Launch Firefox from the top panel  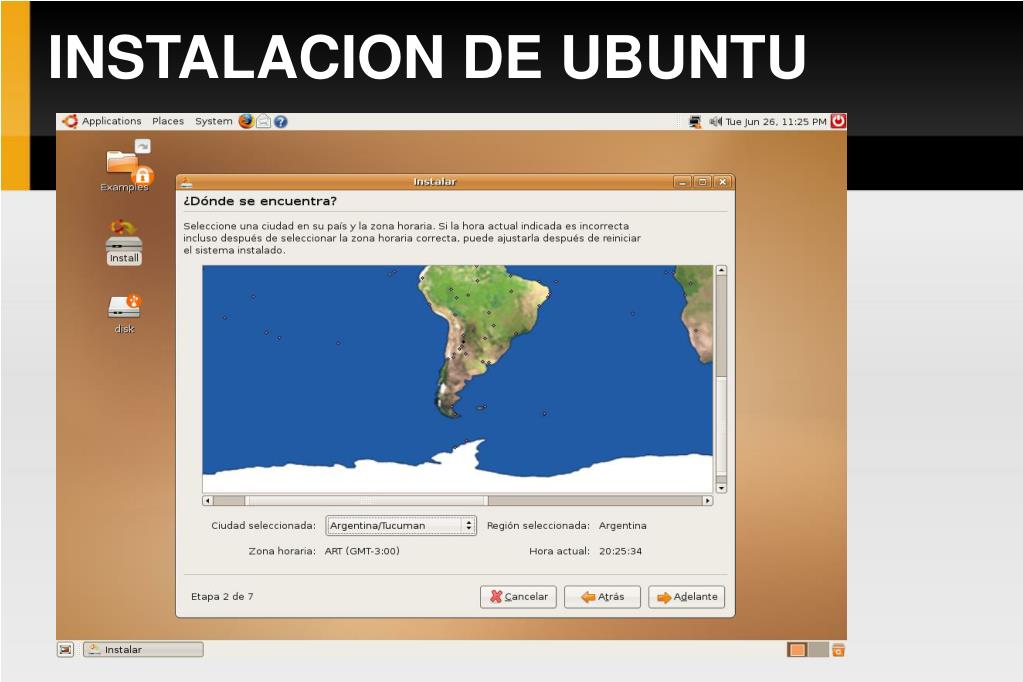(246, 121)
